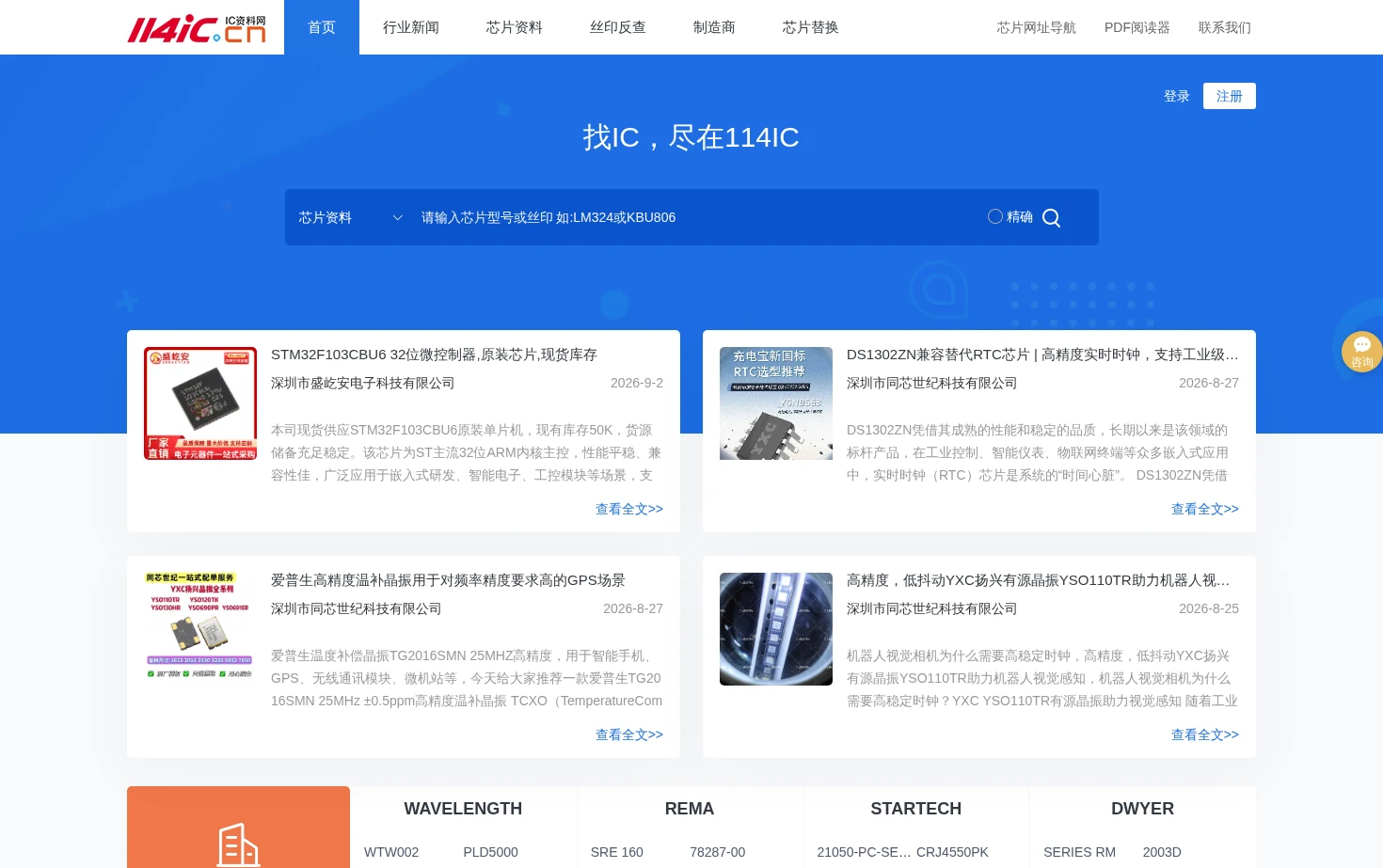The image size is (1383, 868).
Task: Select the 丝印反查 menu item
Action: 618,27
